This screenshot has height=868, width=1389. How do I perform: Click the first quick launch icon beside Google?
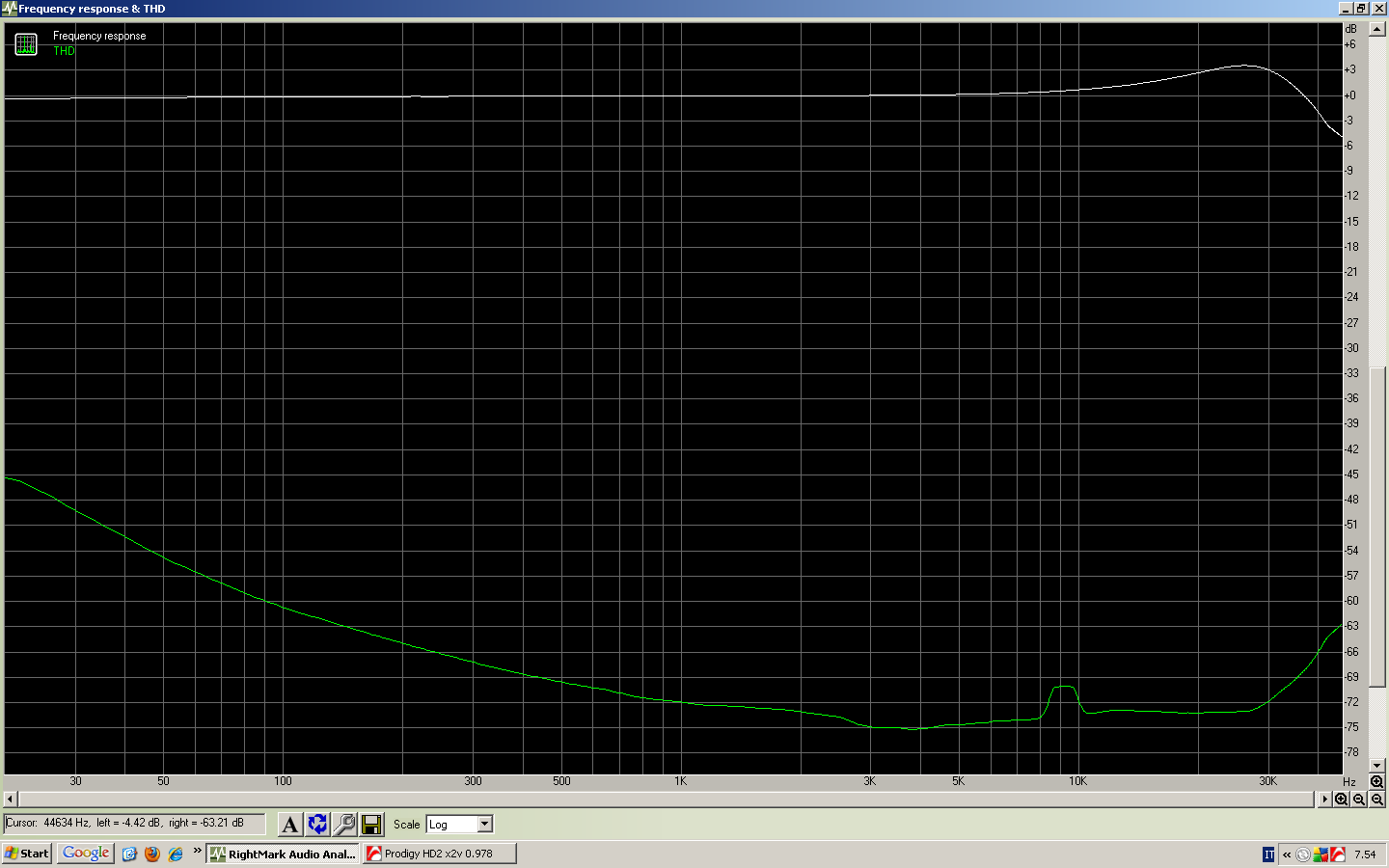pos(129,854)
